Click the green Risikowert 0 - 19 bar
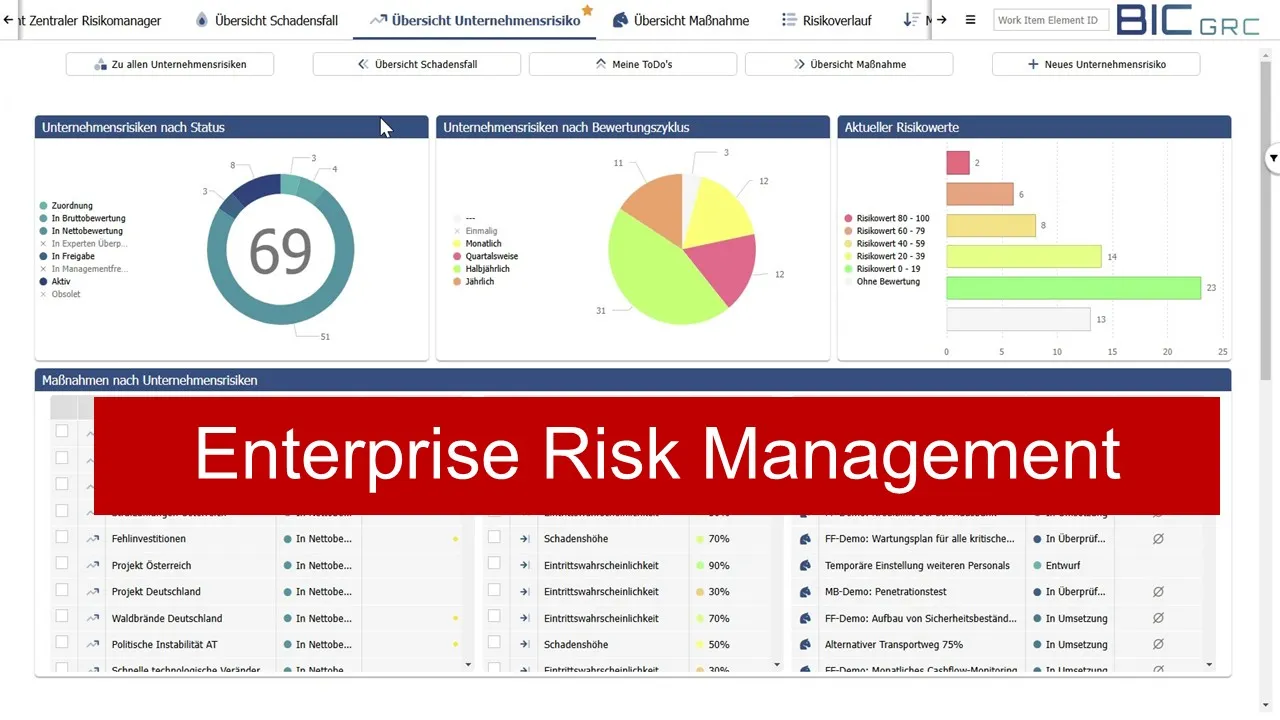1280x720 pixels. point(1074,288)
